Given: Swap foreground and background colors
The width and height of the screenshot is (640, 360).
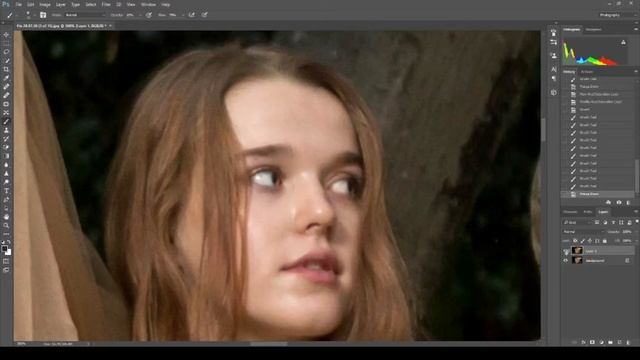Looking at the screenshot, I should click(9, 242).
